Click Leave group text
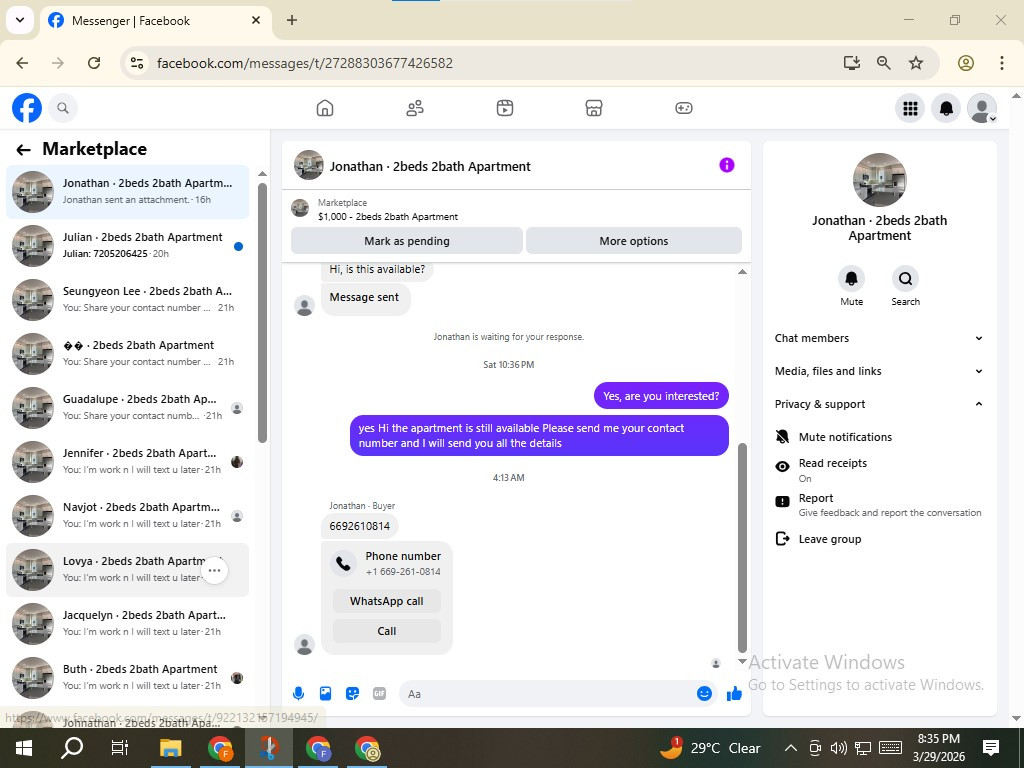Screen dimensions: 1024x768 click(x=829, y=539)
